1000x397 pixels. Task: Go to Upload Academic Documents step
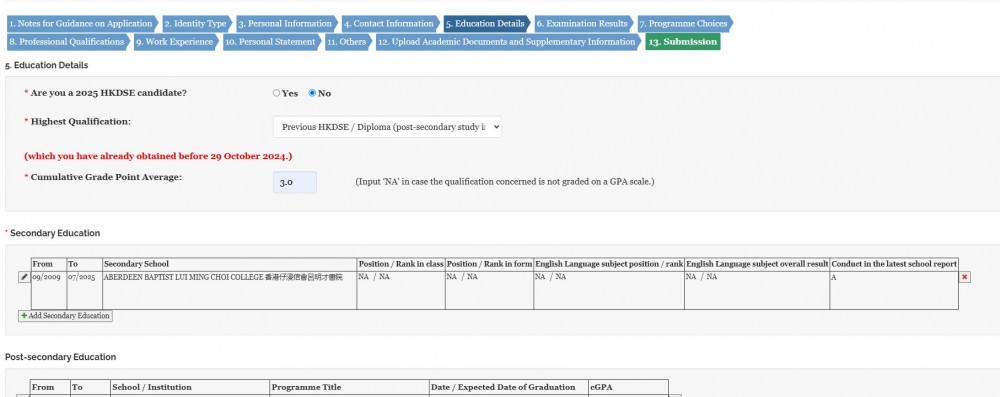tap(508, 42)
